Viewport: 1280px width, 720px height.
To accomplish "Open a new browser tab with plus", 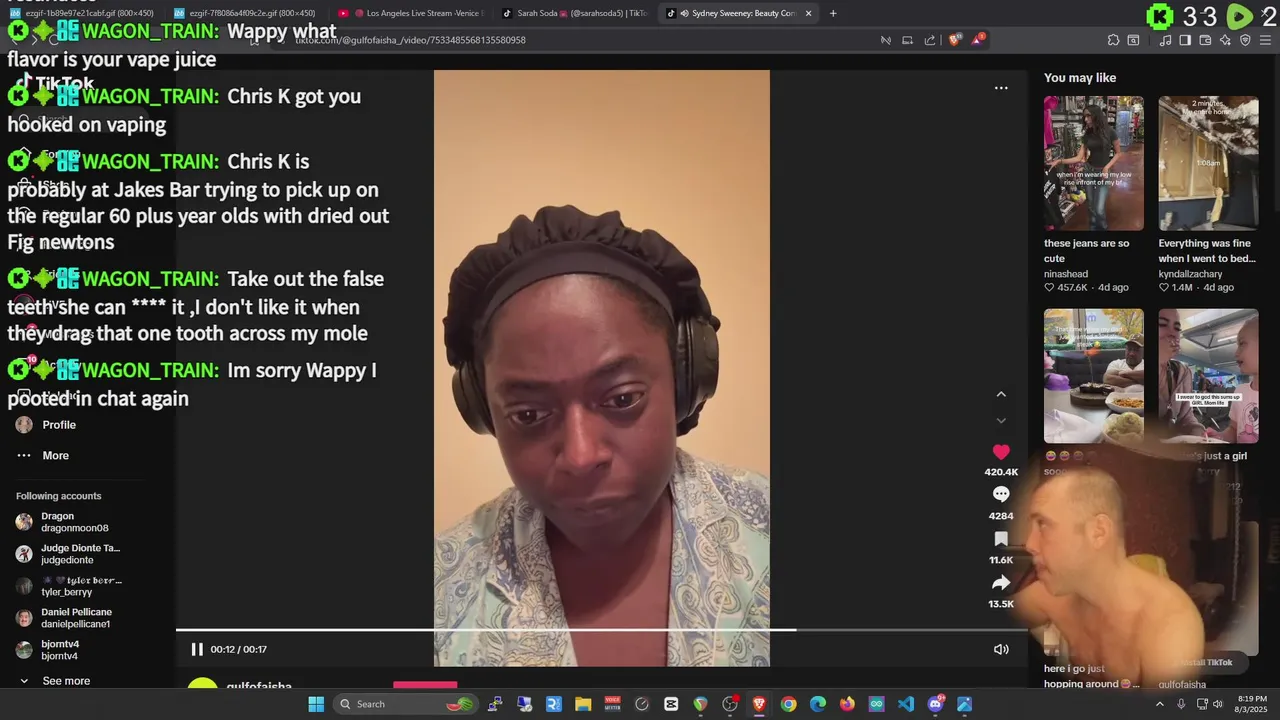I will coord(833,13).
